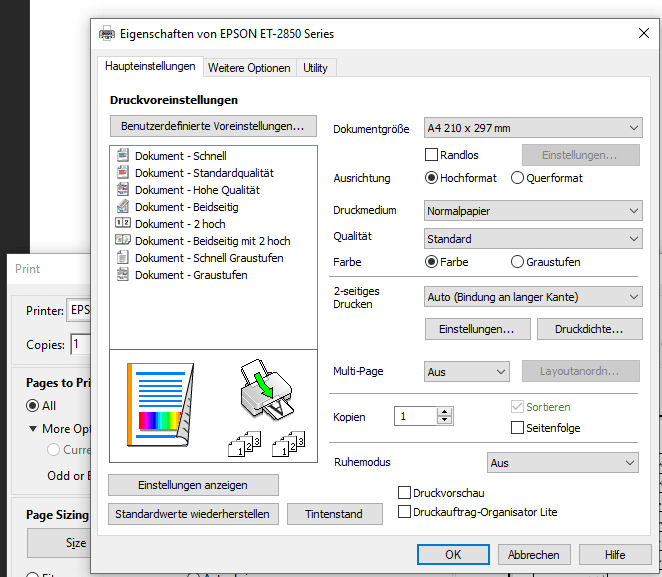Select preset text Dokument - Schnell Graustufen

click(209, 257)
